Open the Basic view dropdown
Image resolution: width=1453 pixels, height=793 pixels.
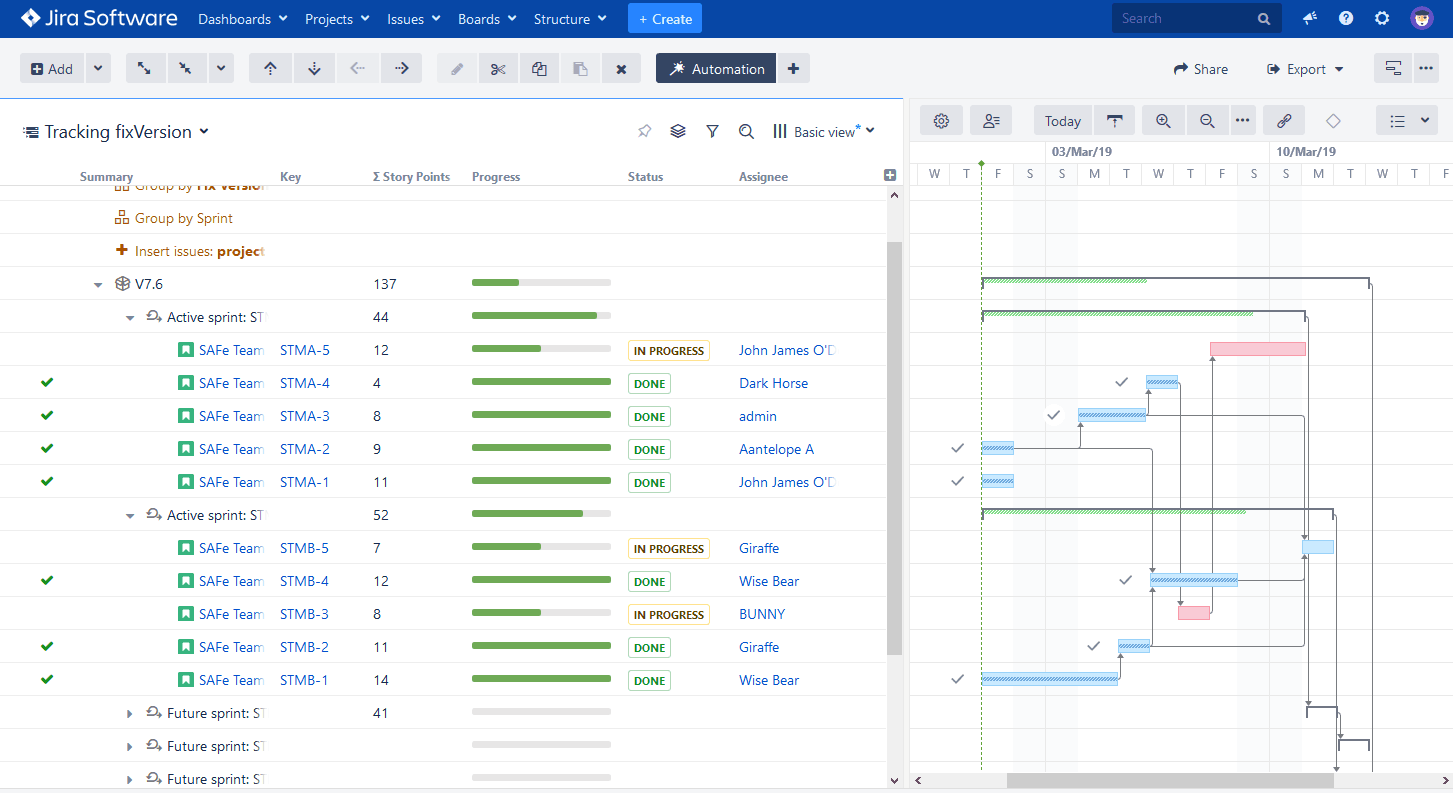824,132
